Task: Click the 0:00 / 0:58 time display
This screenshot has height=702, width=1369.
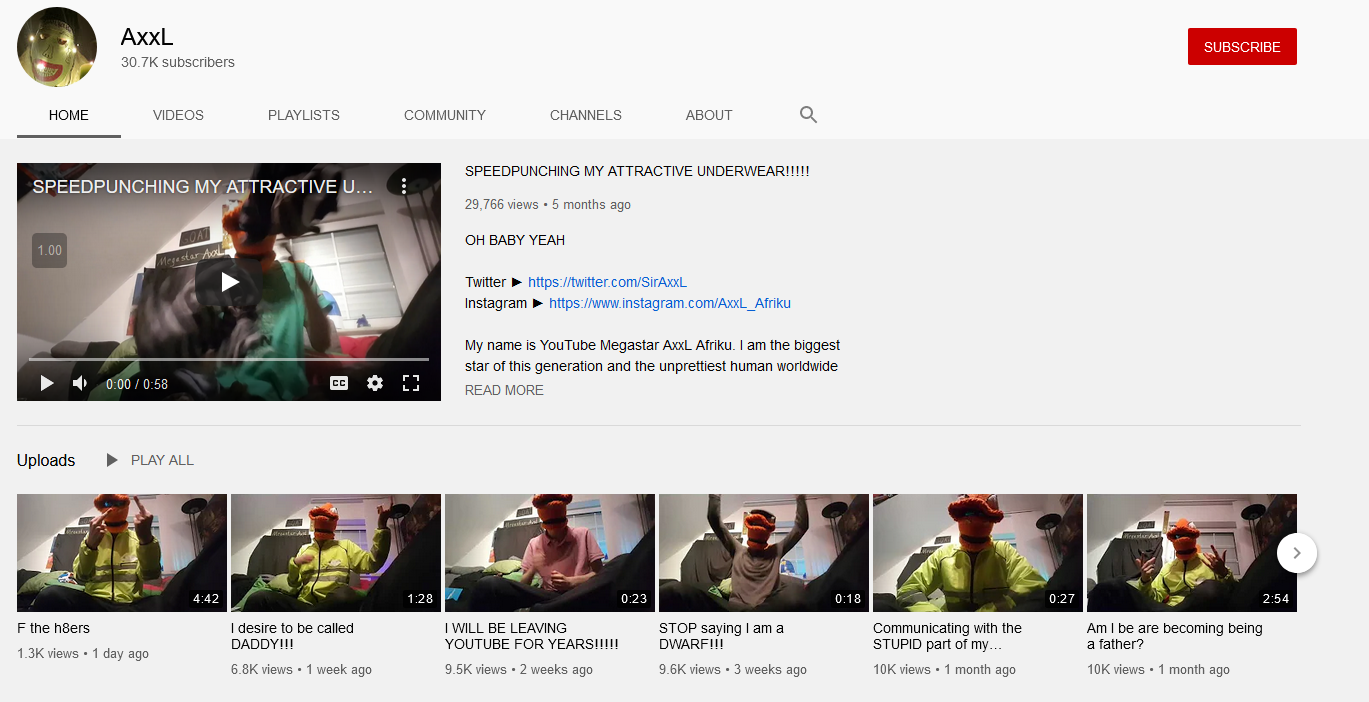Action: 137,384
